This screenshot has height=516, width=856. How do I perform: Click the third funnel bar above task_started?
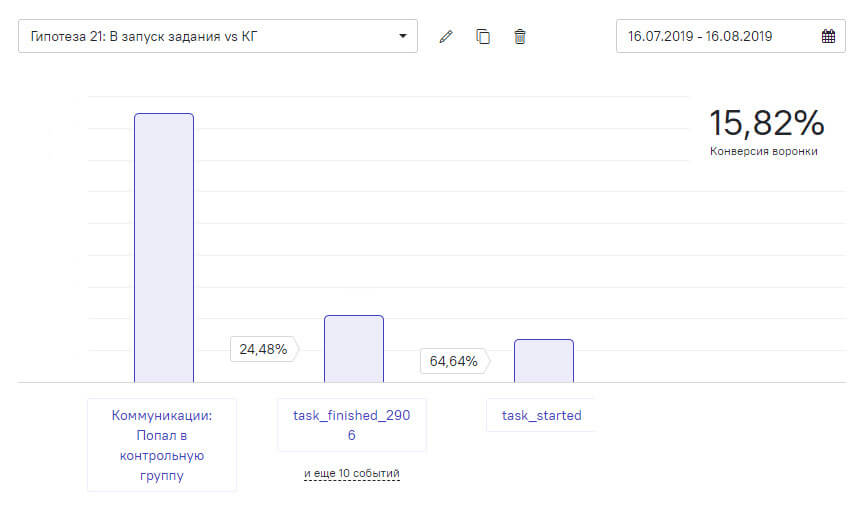543,360
